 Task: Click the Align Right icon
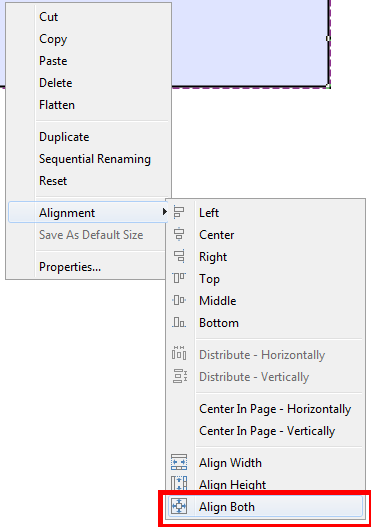click(x=179, y=256)
